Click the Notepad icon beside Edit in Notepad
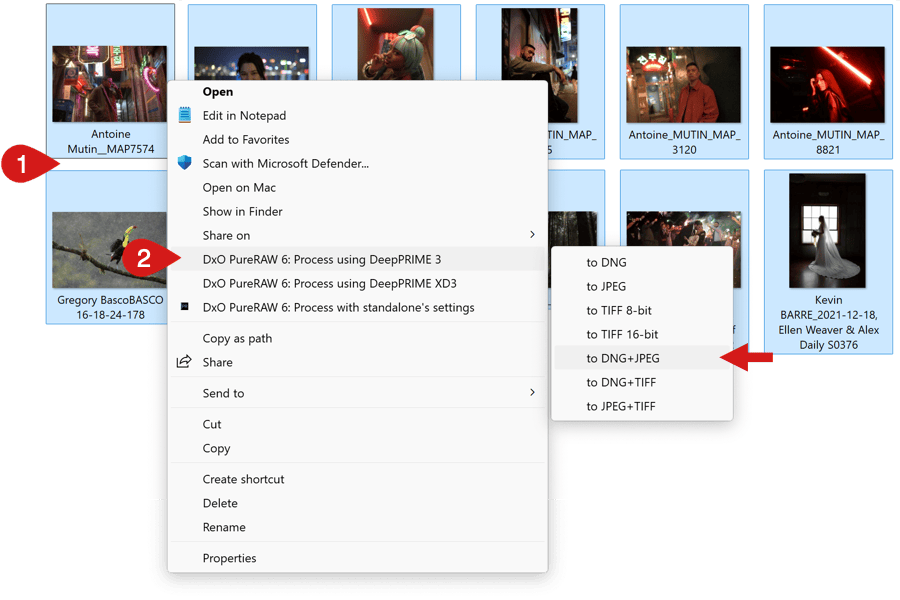Image resolution: width=900 pixels, height=600 pixels. click(184, 115)
